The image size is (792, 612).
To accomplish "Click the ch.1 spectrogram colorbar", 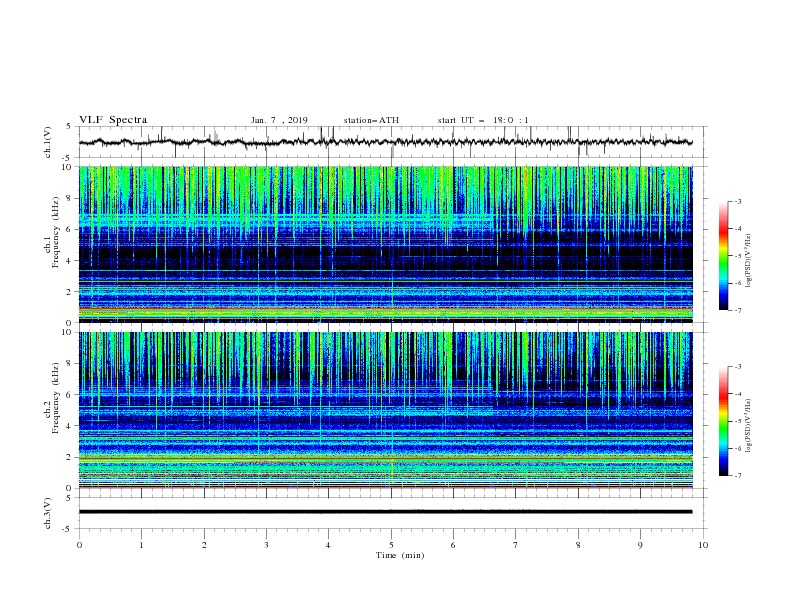I will (723, 256).
